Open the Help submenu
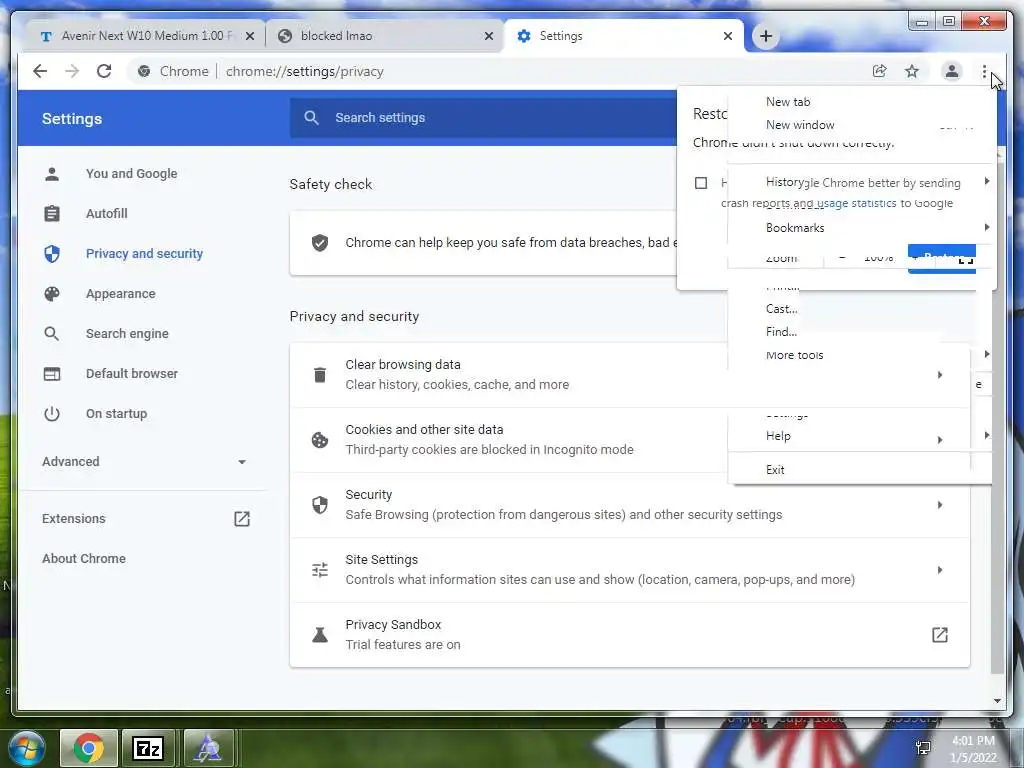Viewport: 1024px width, 768px height. tap(778, 436)
